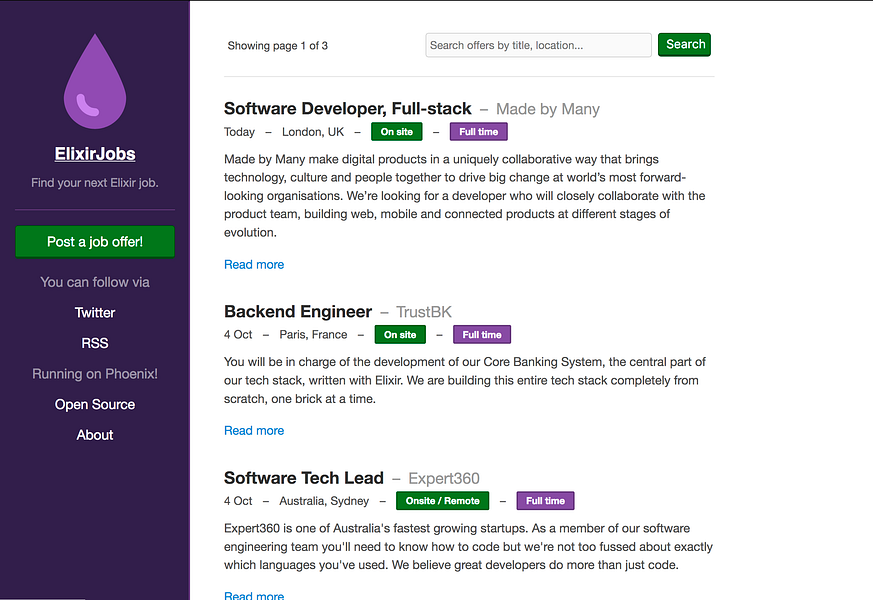873x600 pixels.
Task: Click the ElixirJobs site title
Action: tap(94, 153)
